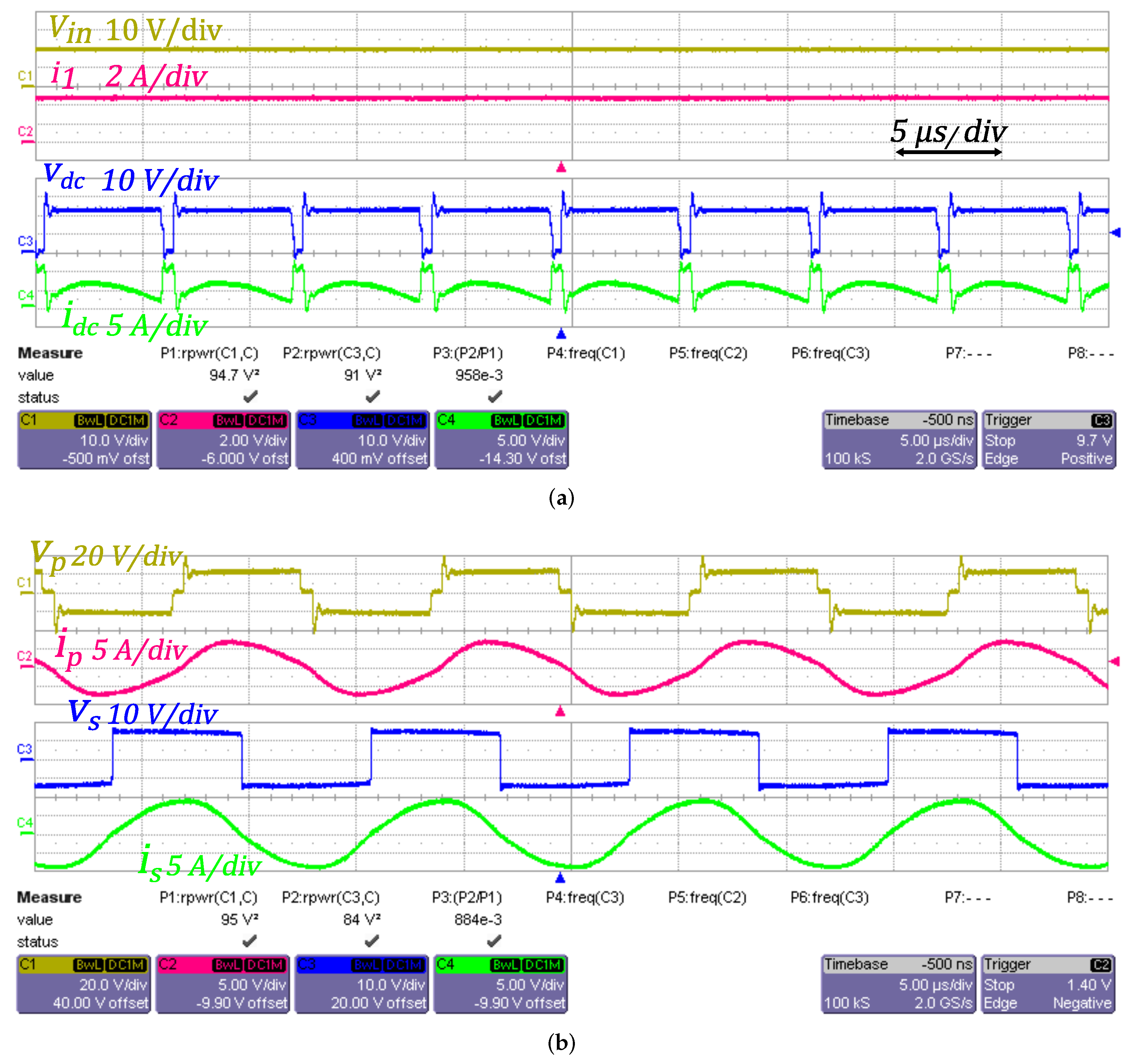Viewport: 1130px width, 1064px height.
Task: Click the checkmark under the 94.7 V² value
Action: pyautogui.click(x=250, y=396)
